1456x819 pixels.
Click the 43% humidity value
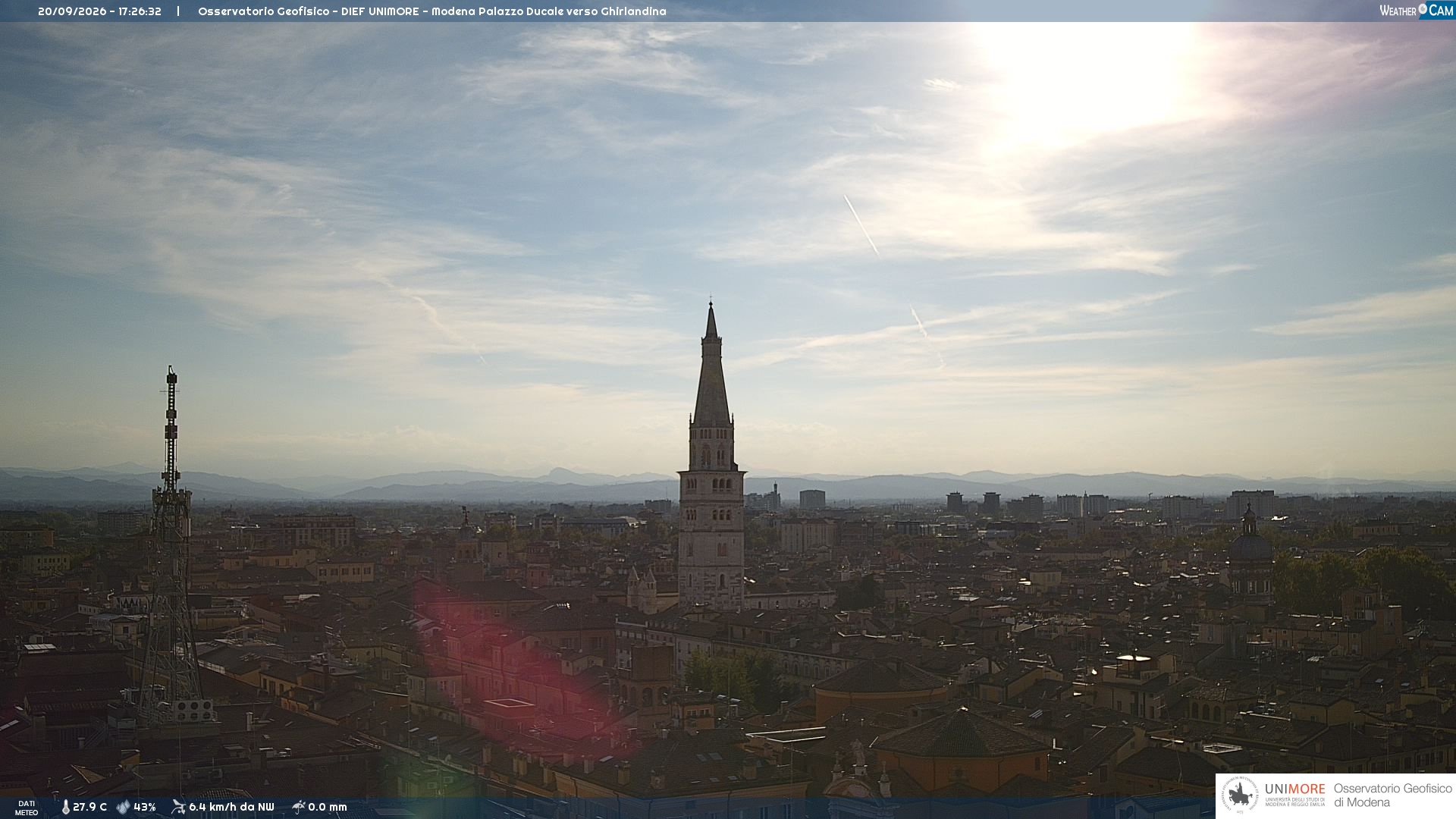(145, 808)
